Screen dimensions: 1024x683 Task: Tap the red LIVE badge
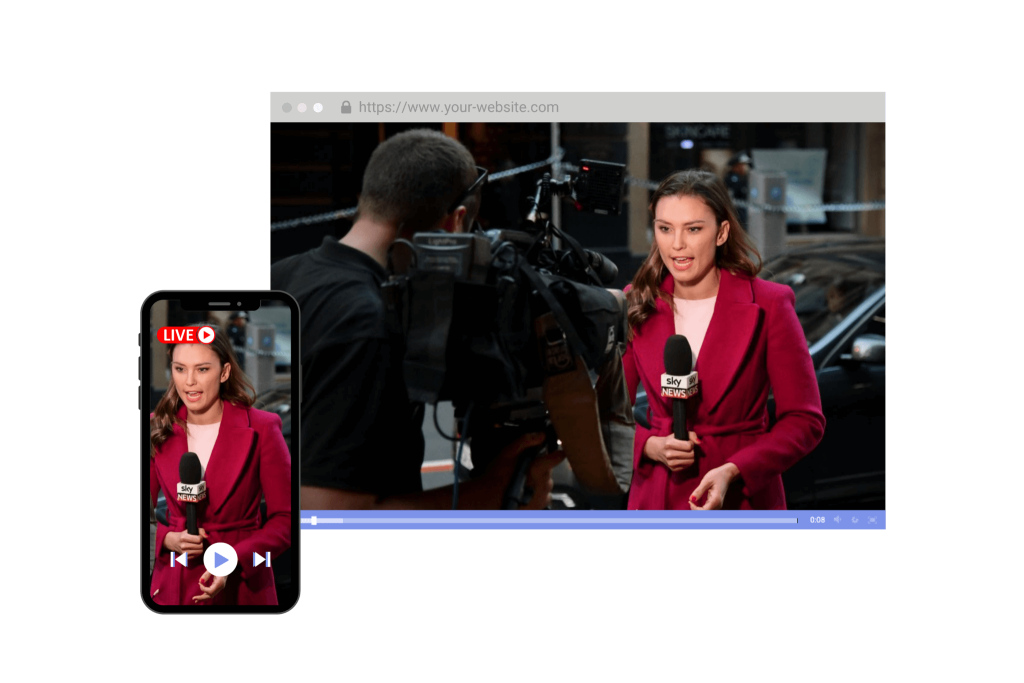187,335
